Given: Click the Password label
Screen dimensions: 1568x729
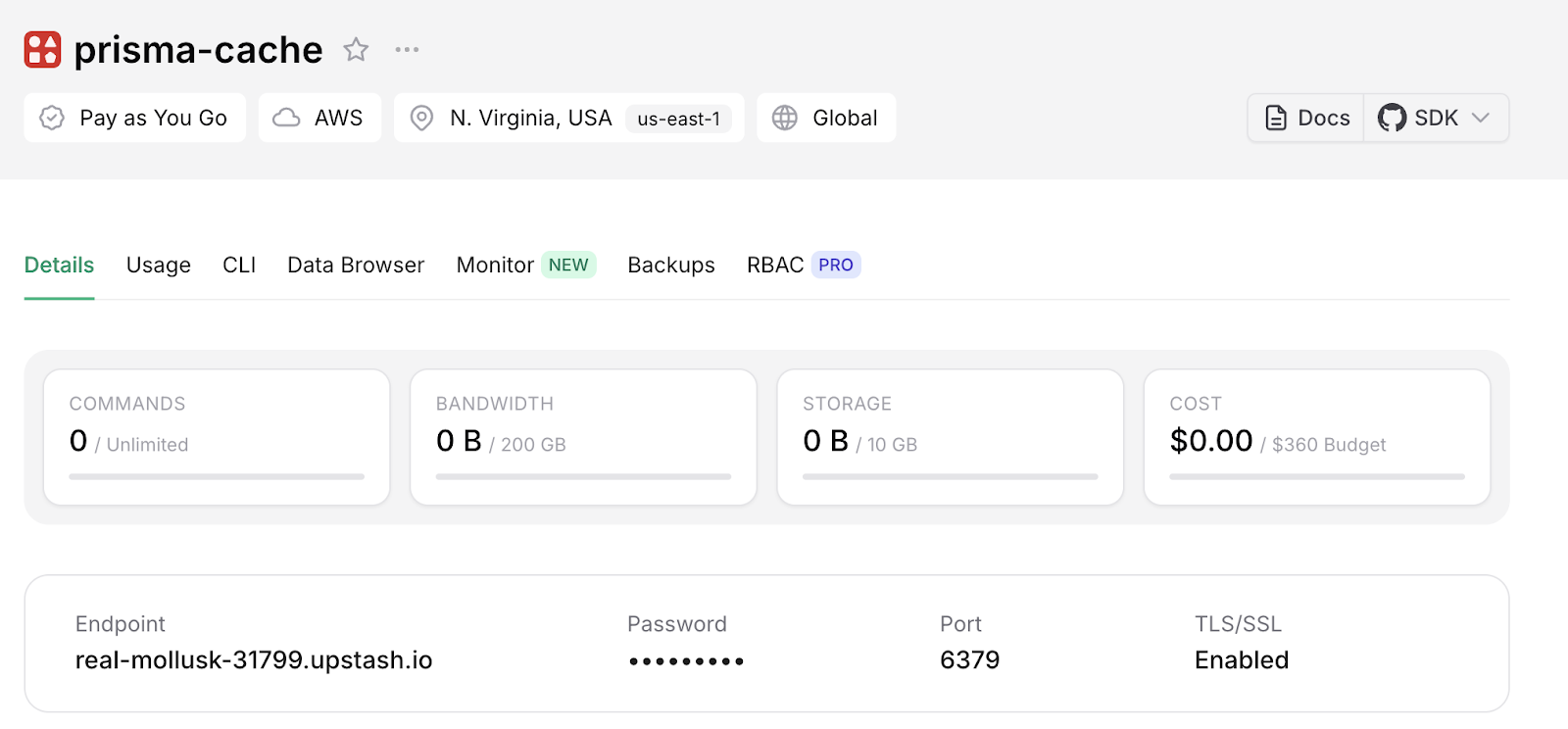Looking at the screenshot, I should point(677,624).
